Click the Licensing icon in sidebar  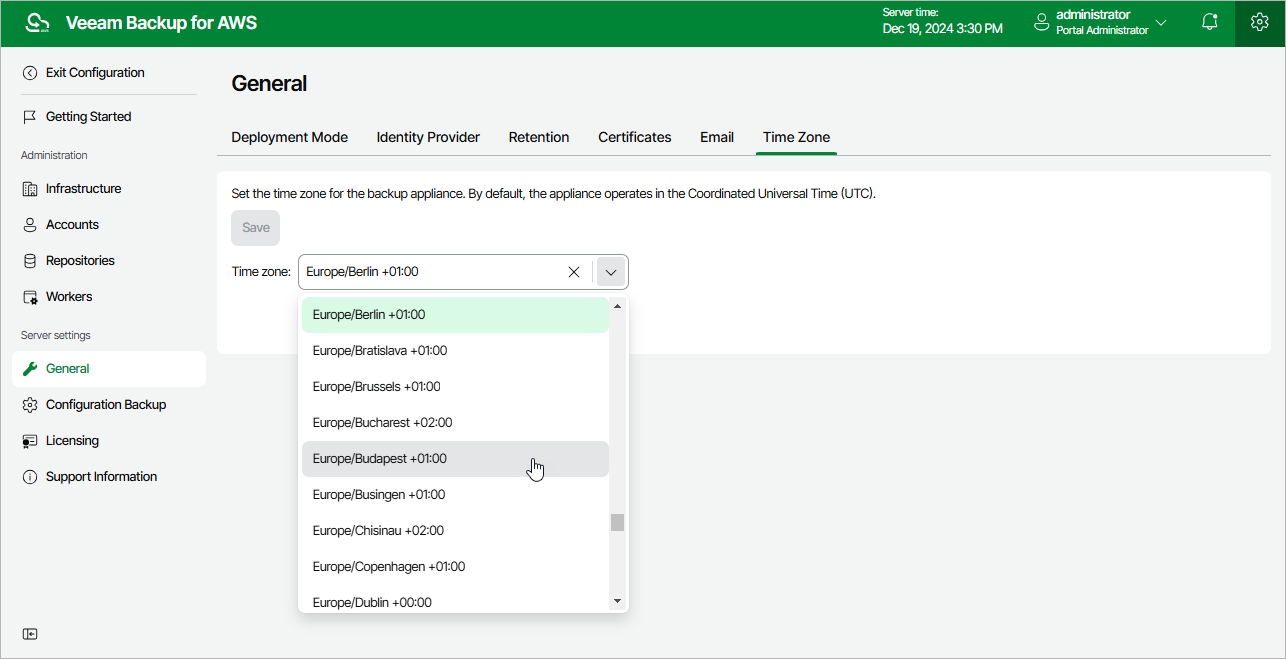[x=30, y=441]
